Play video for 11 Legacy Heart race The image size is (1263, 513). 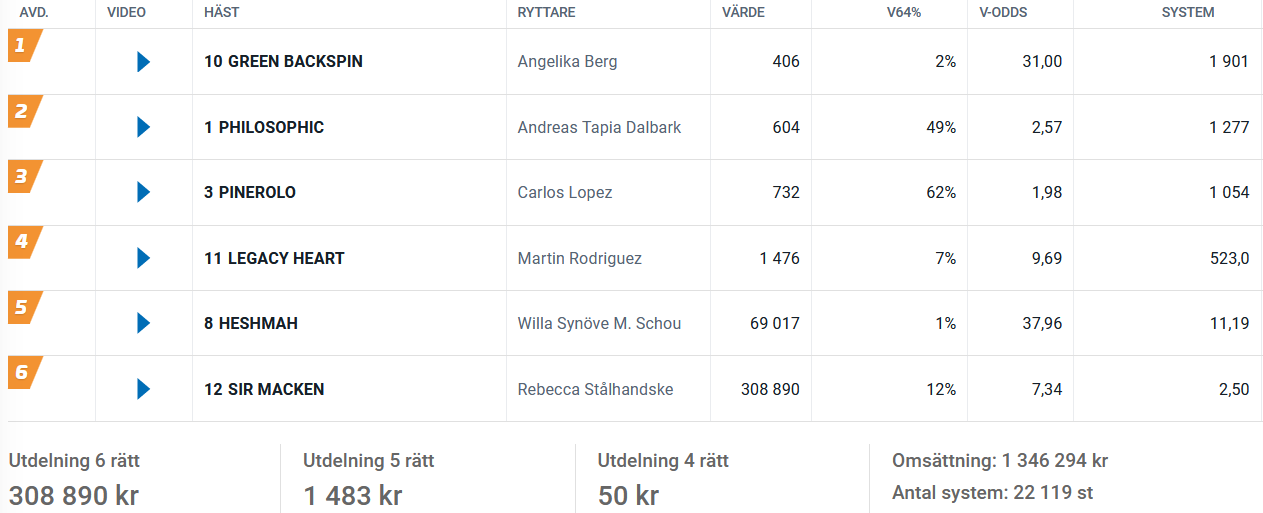coord(143,258)
